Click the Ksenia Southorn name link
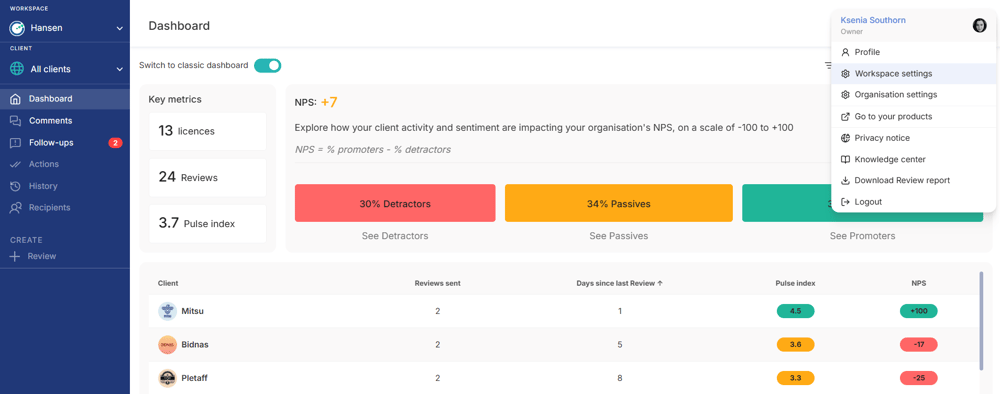Screen dimensions: 1000x394 873,20
